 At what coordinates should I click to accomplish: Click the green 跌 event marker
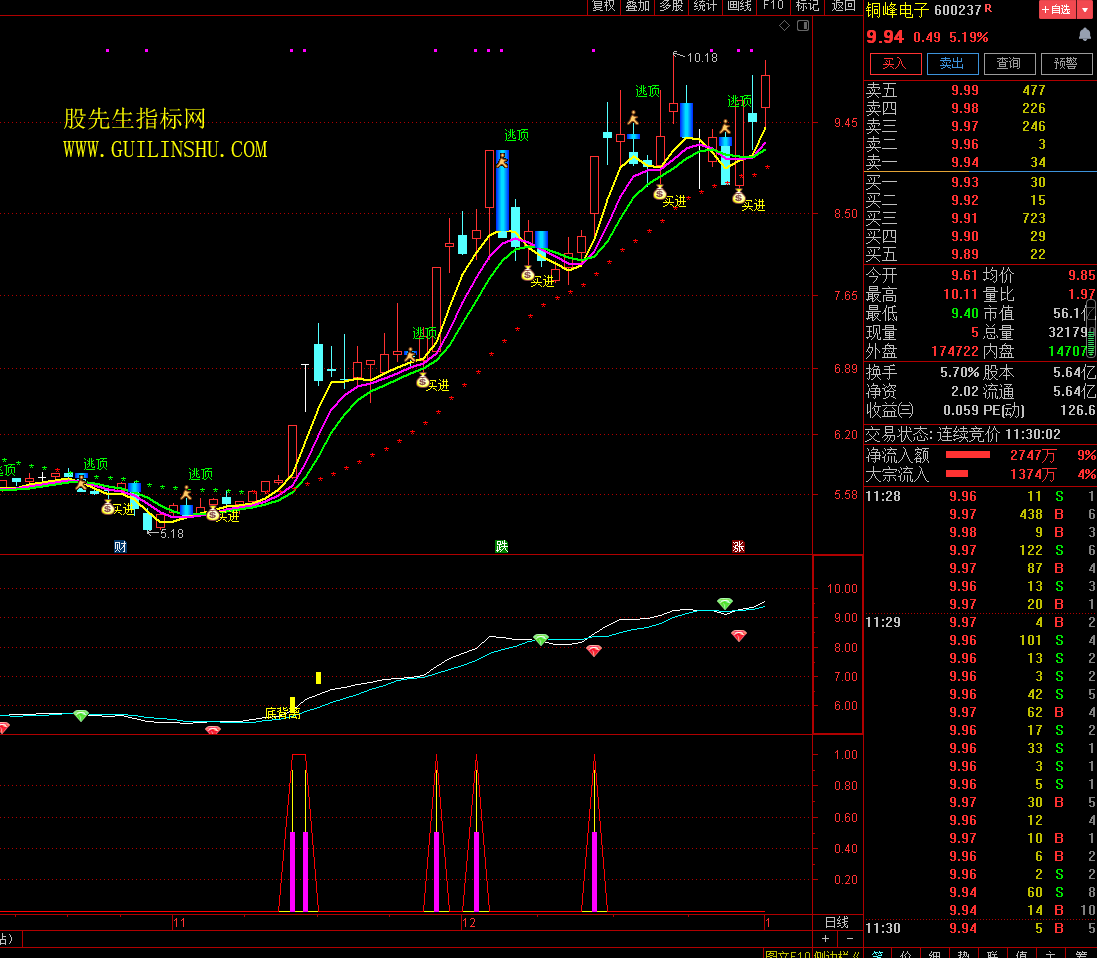point(502,547)
